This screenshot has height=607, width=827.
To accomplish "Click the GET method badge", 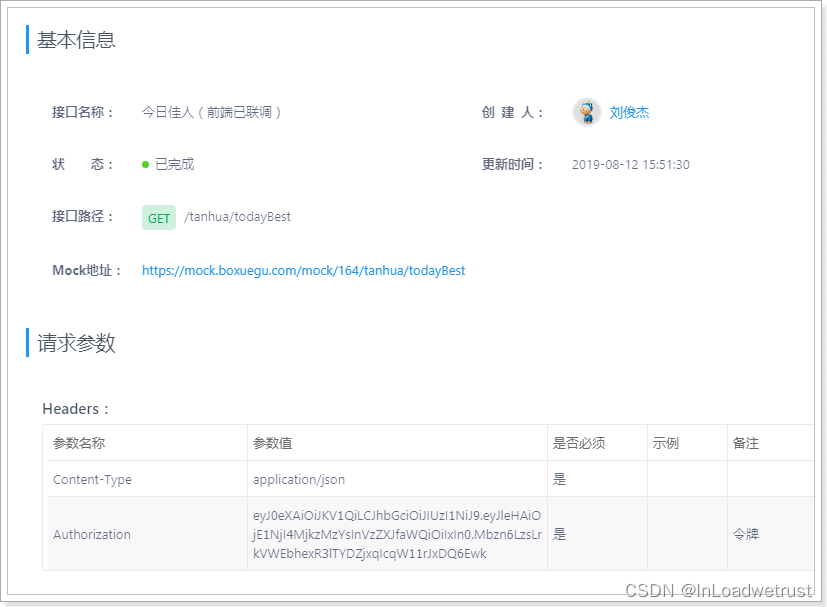I will pyautogui.click(x=159, y=218).
